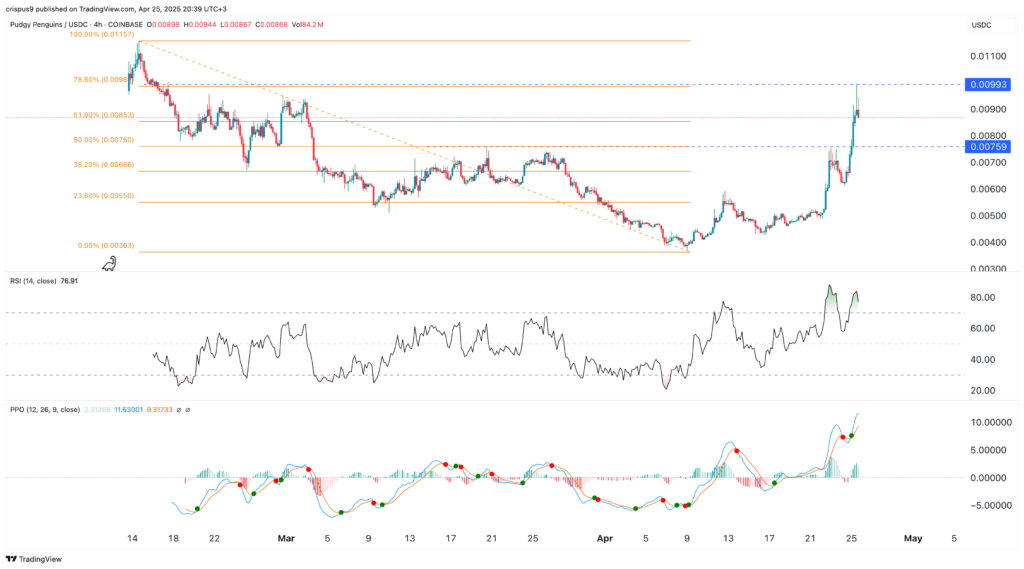Click the dinosaur icon on the chart

tap(109, 263)
